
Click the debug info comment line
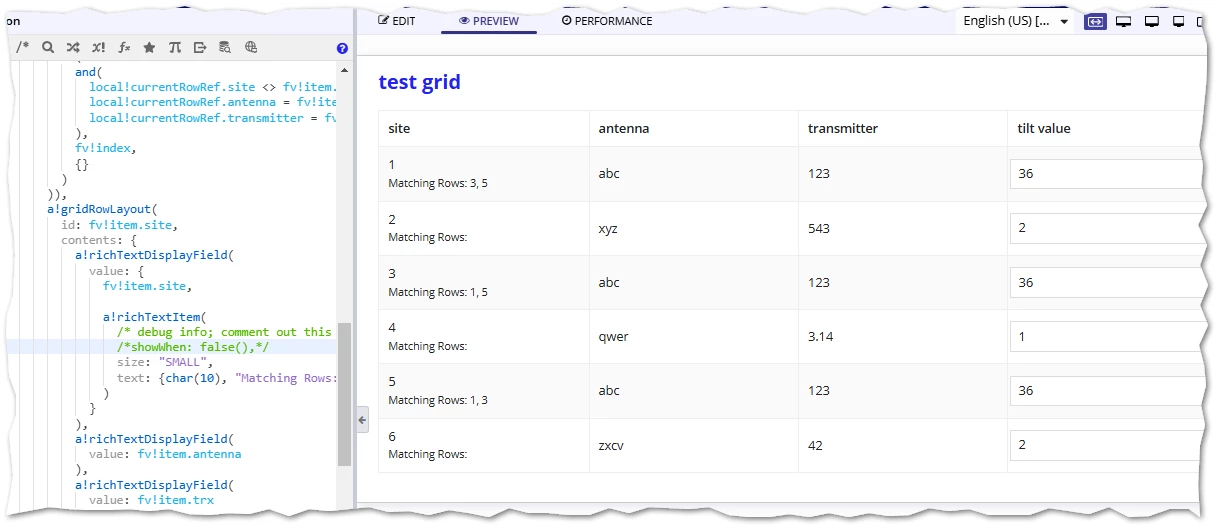coord(225,332)
